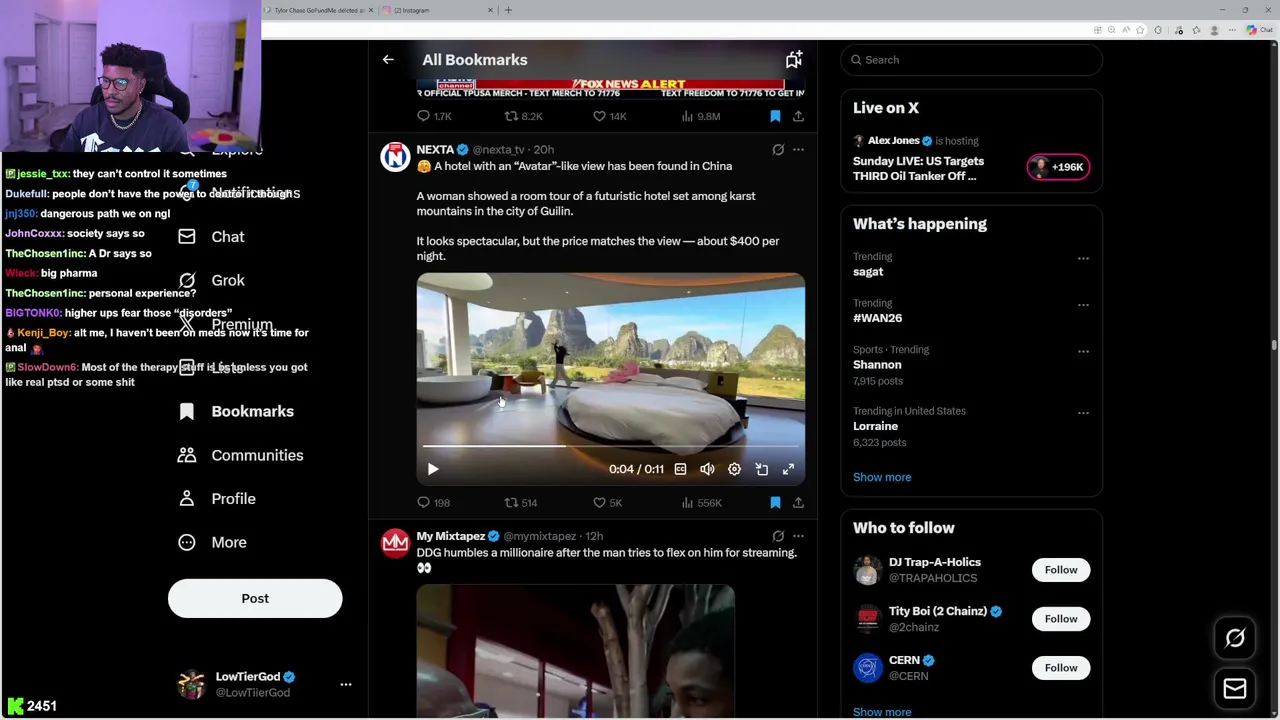Open Communities in the sidebar
Image resolution: width=1280 pixels, height=720 pixels.
(x=240, y=456)
